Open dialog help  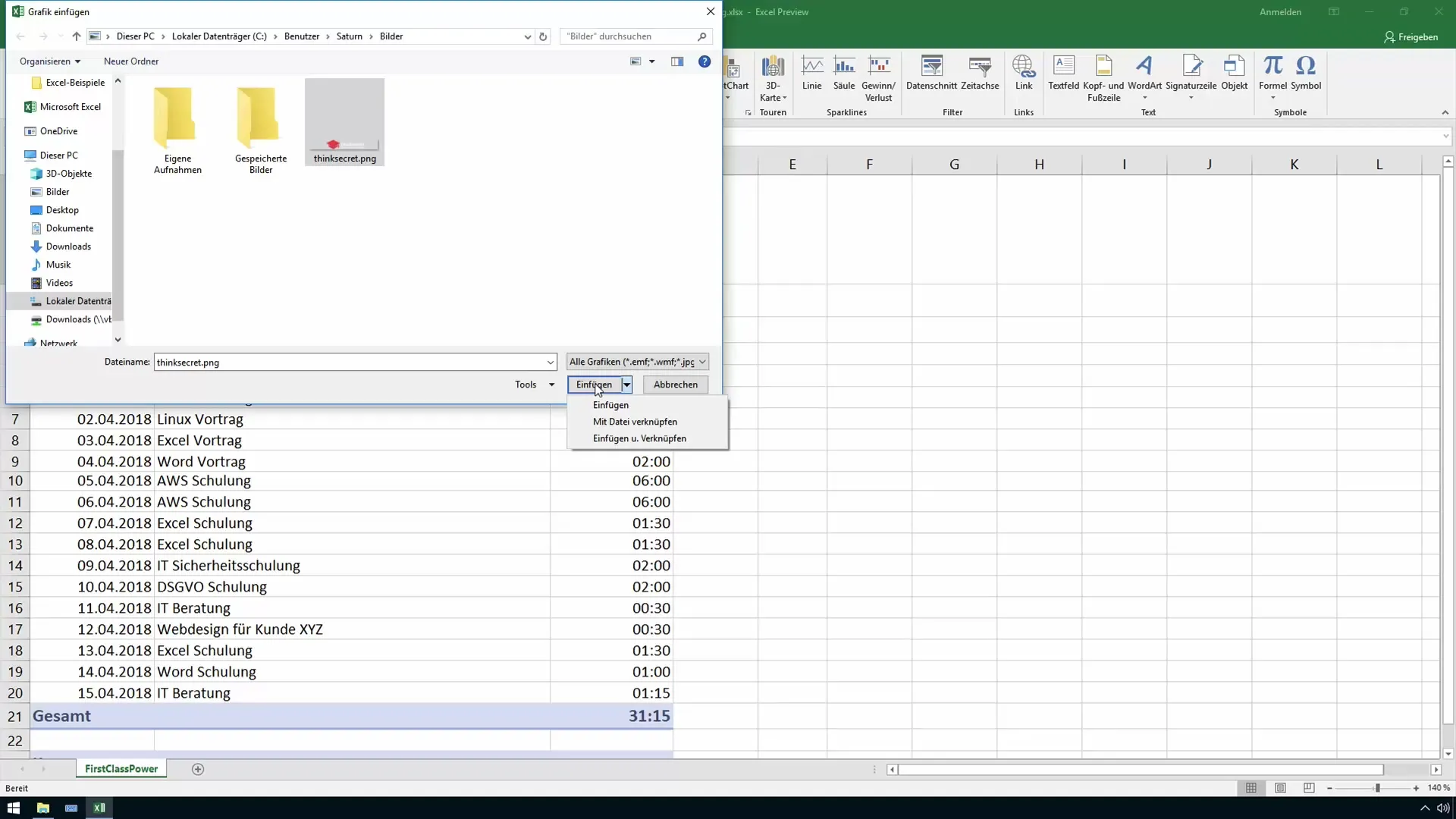[x=704, y=61]
